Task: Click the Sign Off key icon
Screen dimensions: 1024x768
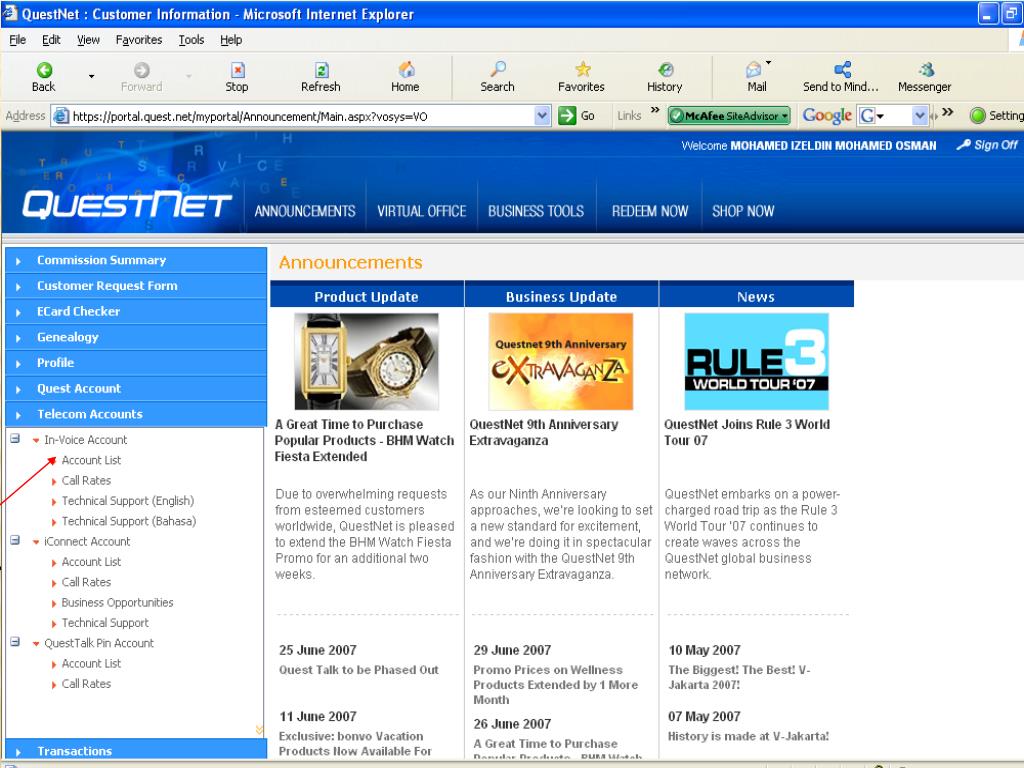Action: [963, 145]
